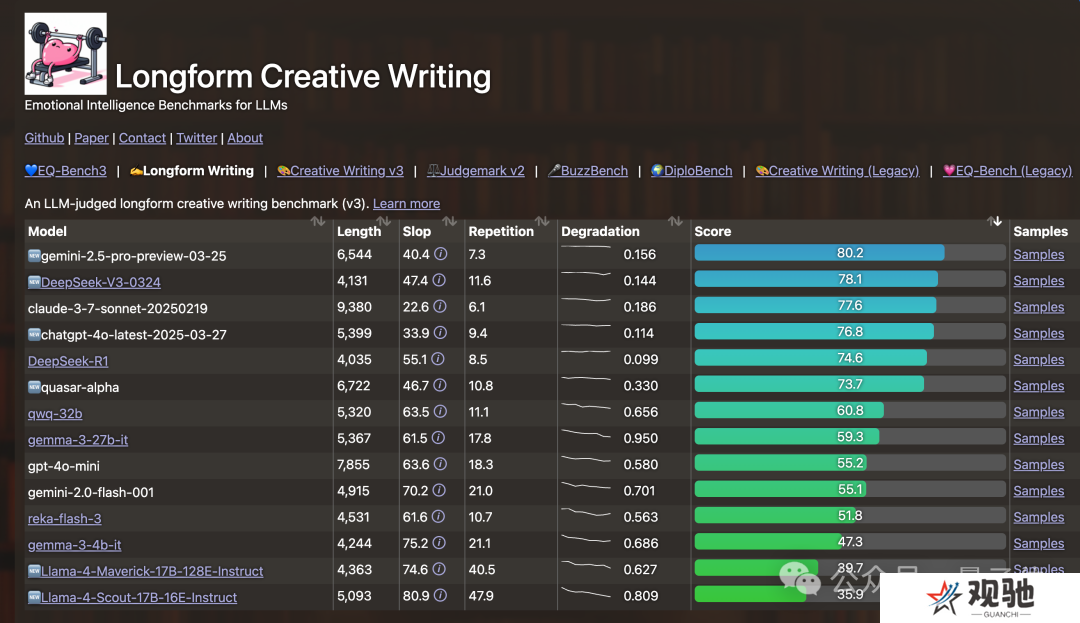1080x623 pixels.
Task: Follow the qwq-32b model link
Action: tap(55, 413)
